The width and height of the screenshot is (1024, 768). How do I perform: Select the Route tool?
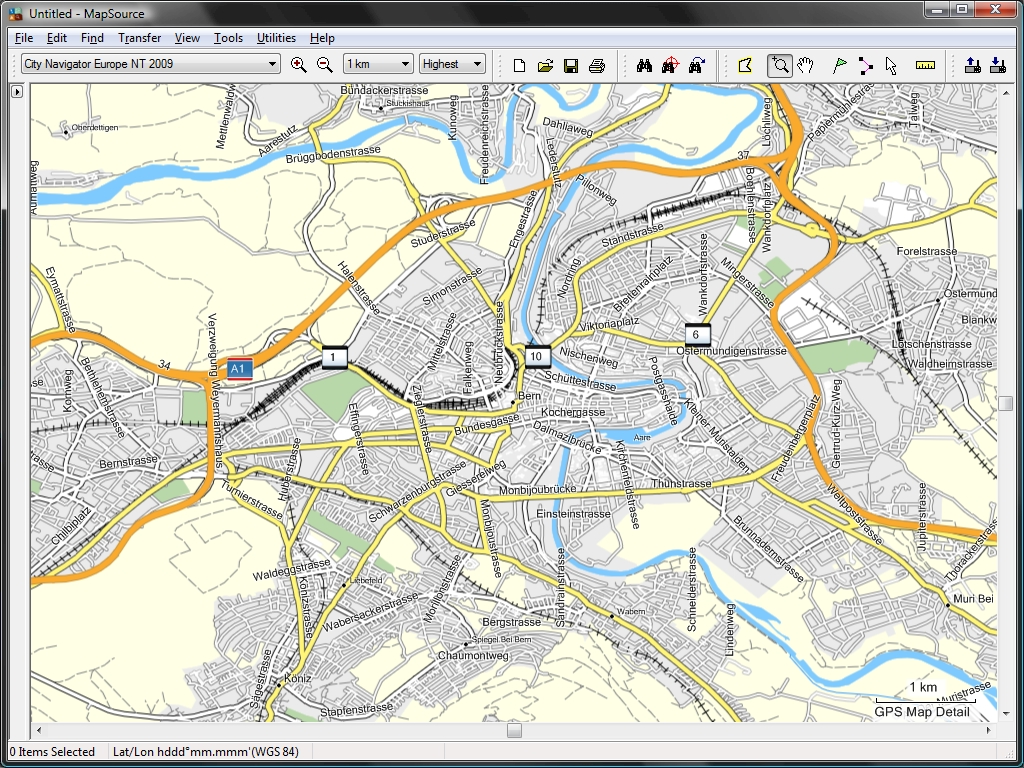pyautogui.click(x=865, y=65)
